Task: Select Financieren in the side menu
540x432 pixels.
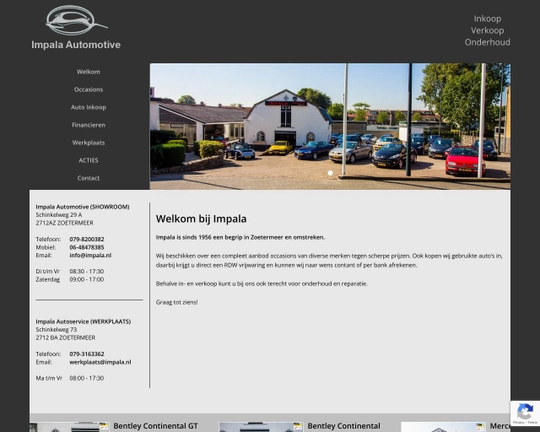Action: tap(89, 125)
